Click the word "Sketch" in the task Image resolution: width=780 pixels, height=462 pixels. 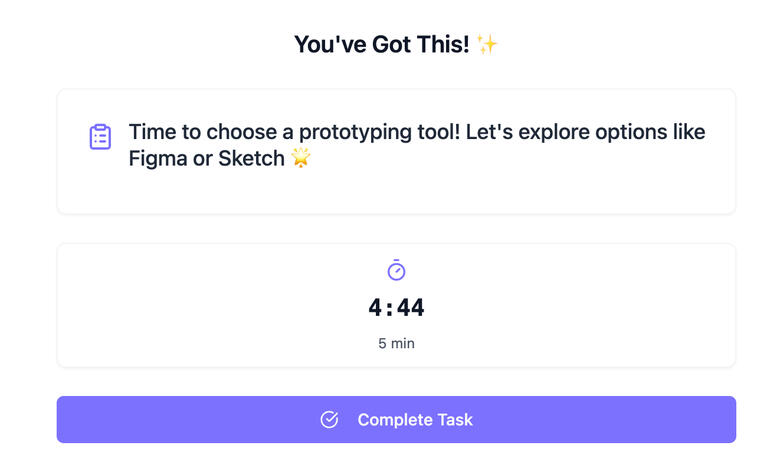[251, 159]
